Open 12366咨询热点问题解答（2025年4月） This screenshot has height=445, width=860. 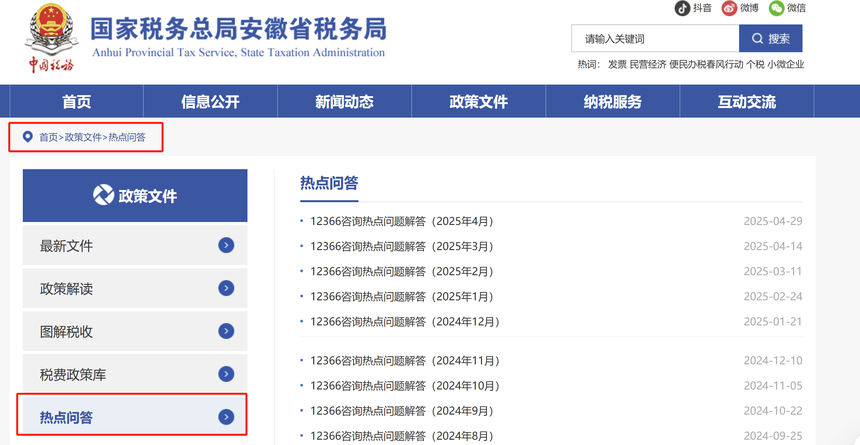click(402, 221)
